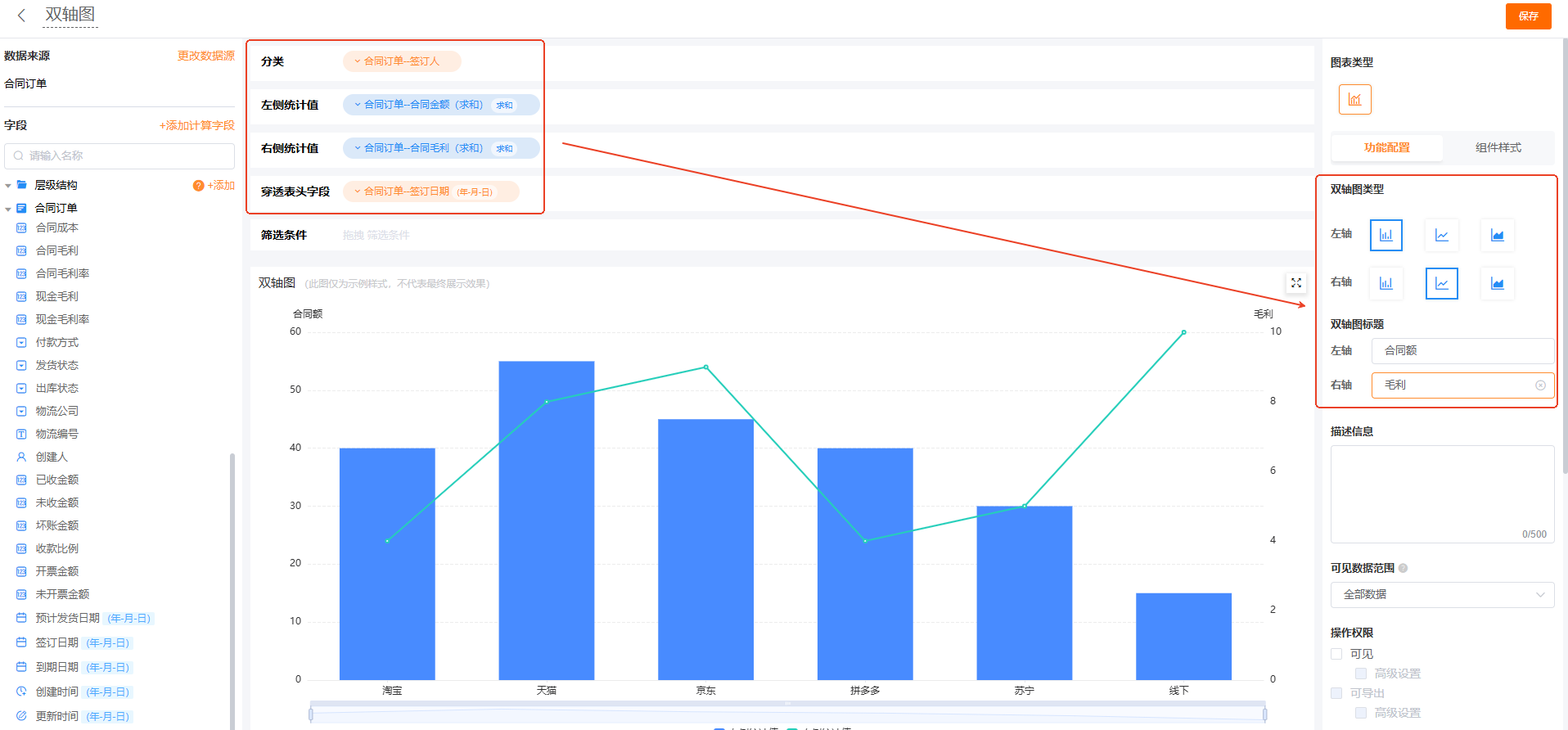Viewport: 1568px width, 730px height.
Task: Enable the 可见 permission checkbox
Action: pyautogui.click(x=1336, y=654)
